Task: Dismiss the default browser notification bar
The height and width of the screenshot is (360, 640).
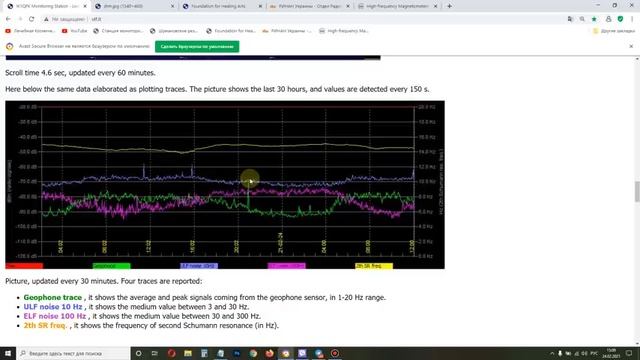Action: (x=631, y=46)
